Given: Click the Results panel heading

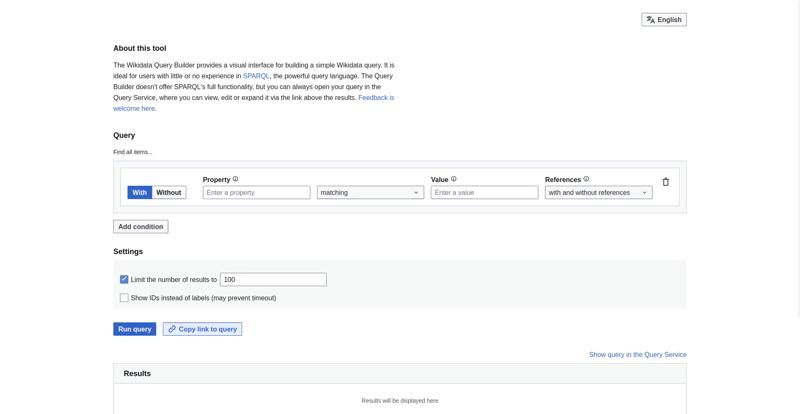Looking at the screenshot, I should 137,374.
